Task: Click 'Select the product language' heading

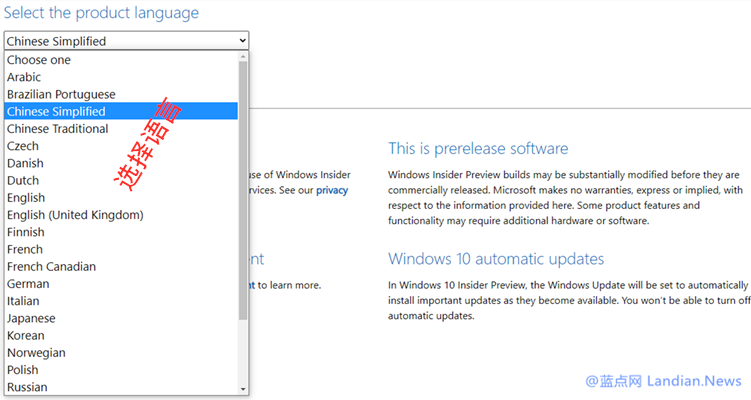Action: click(101, 13)
